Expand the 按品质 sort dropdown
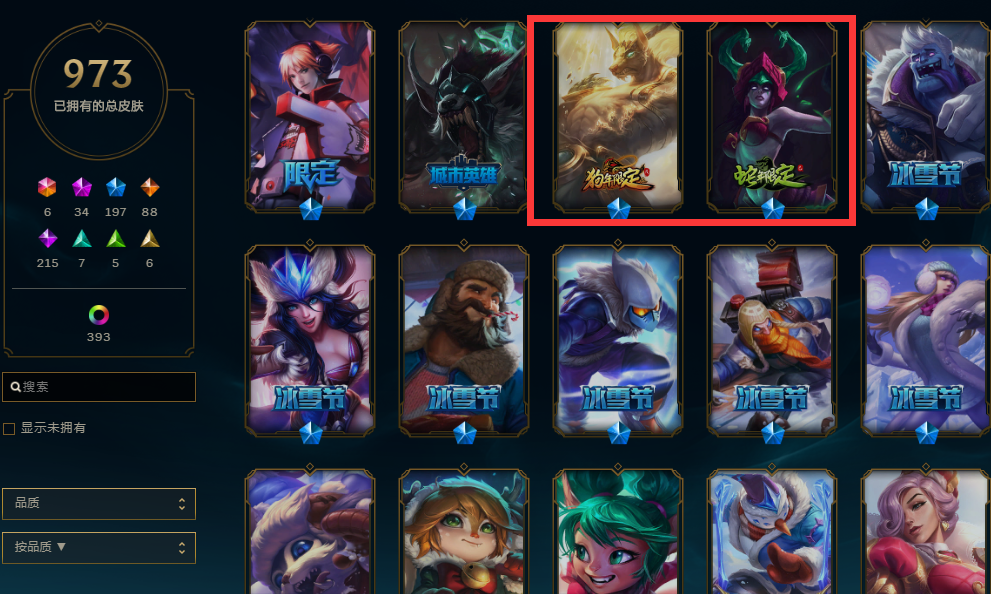 click(x=99, y=547)
